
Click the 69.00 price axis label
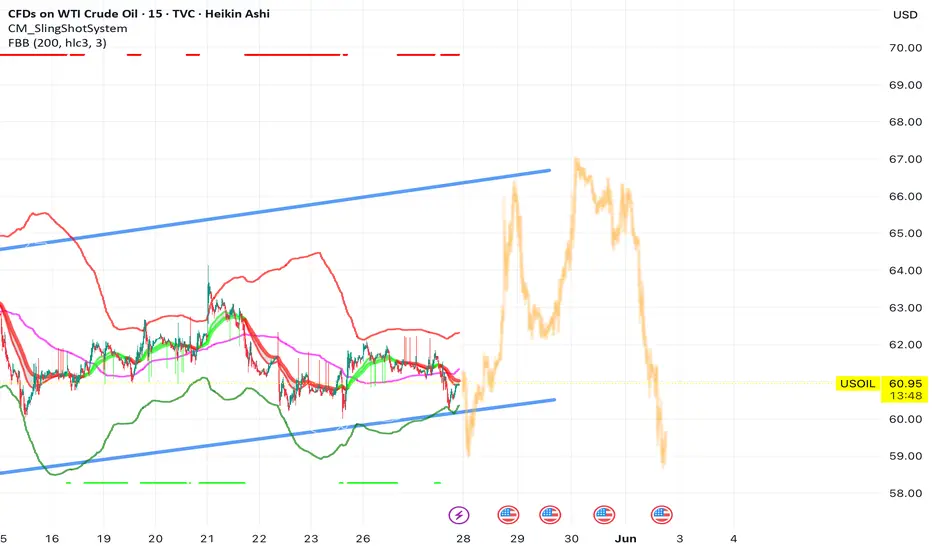click(905, 85)
